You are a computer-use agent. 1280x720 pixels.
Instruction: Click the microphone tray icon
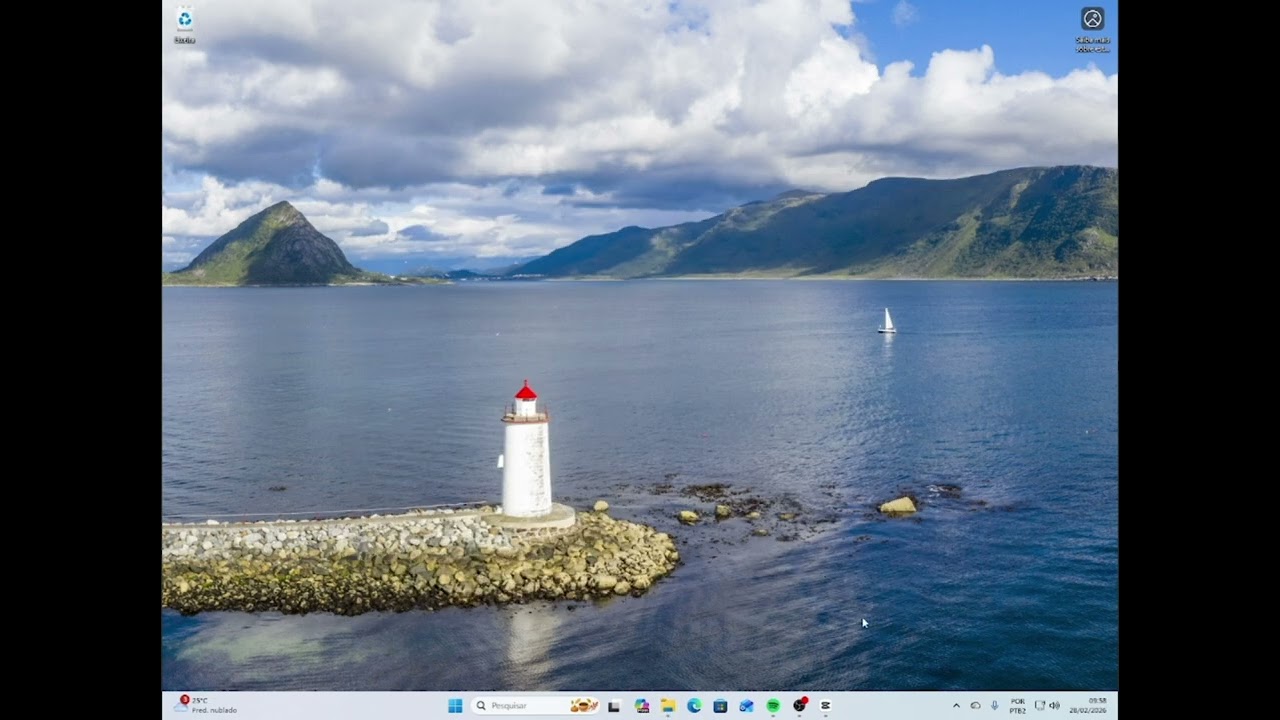tap(994, 705)
